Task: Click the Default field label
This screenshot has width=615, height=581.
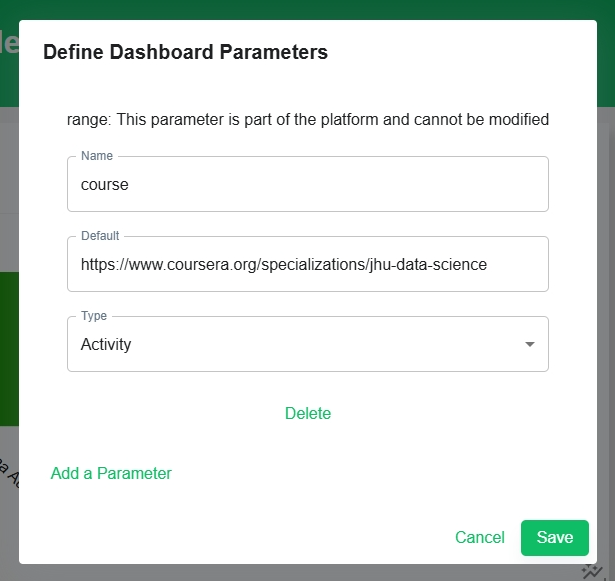Action: [x=100, y=236]
